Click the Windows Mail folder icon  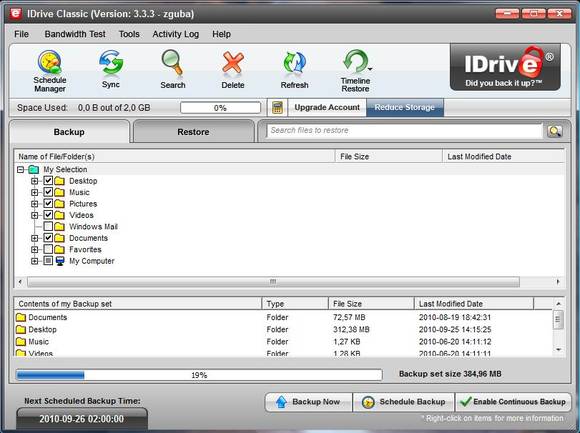pos(59,227)
